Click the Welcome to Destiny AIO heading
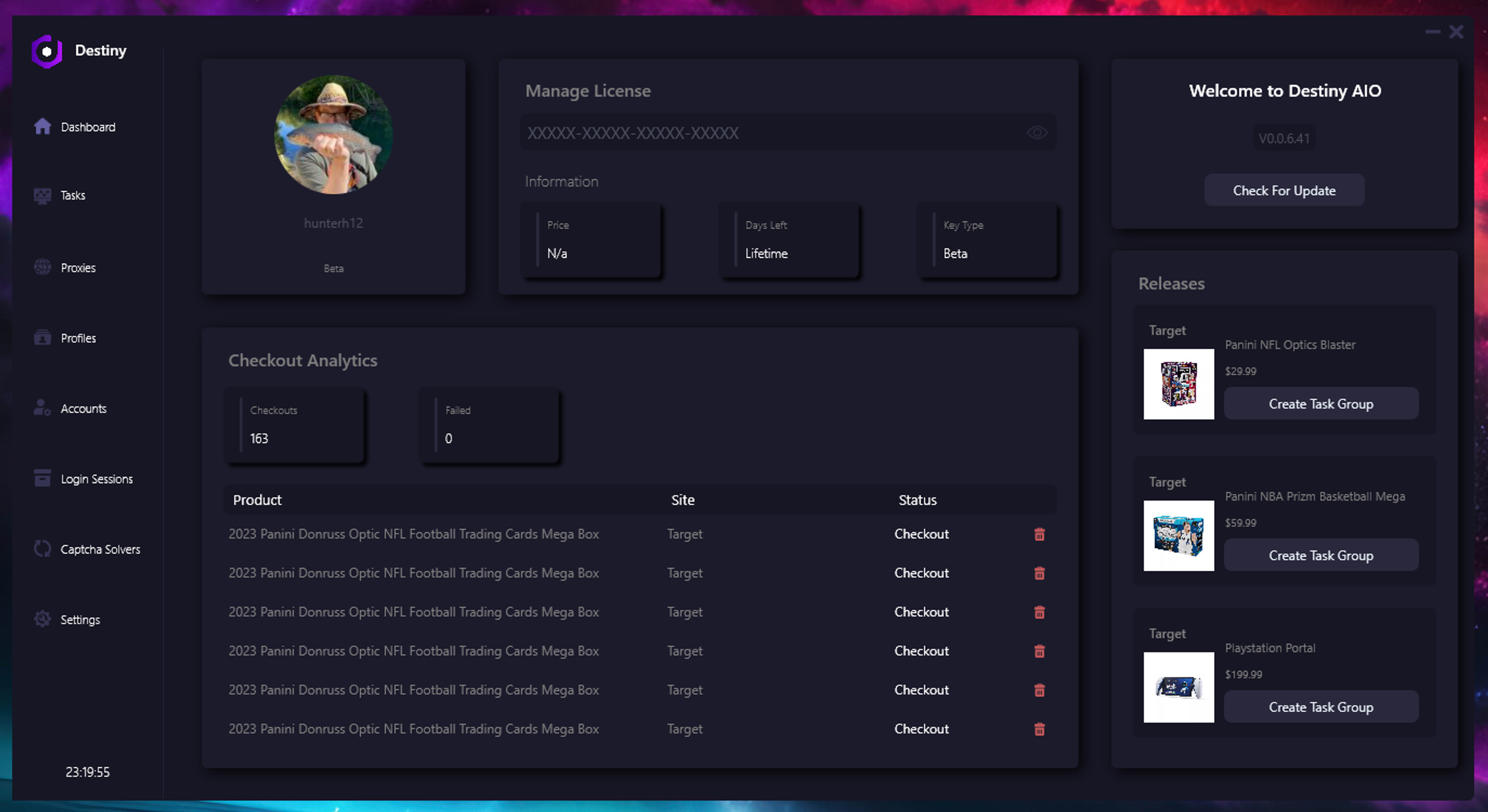This screenshot has height=812, width=1488. (1285, 91)
